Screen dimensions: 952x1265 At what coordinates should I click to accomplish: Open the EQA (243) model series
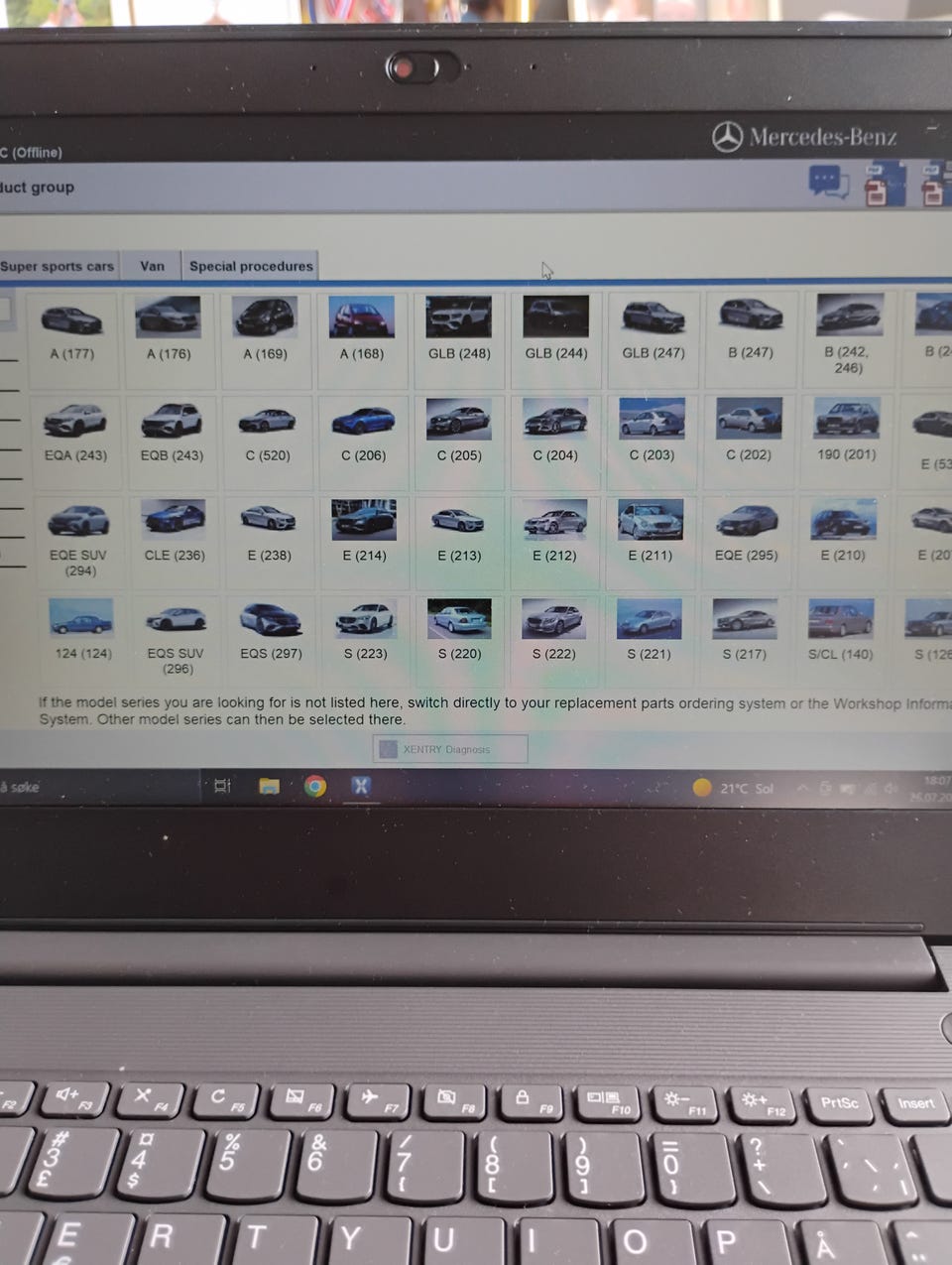tap(75, 441)
